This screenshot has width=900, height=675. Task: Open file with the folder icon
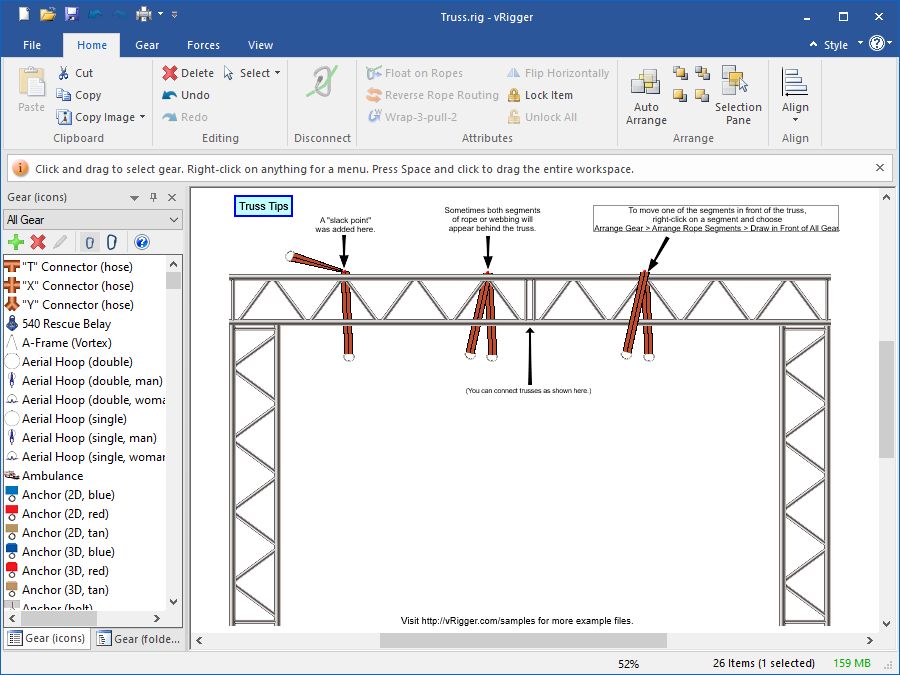click(48, 15)
